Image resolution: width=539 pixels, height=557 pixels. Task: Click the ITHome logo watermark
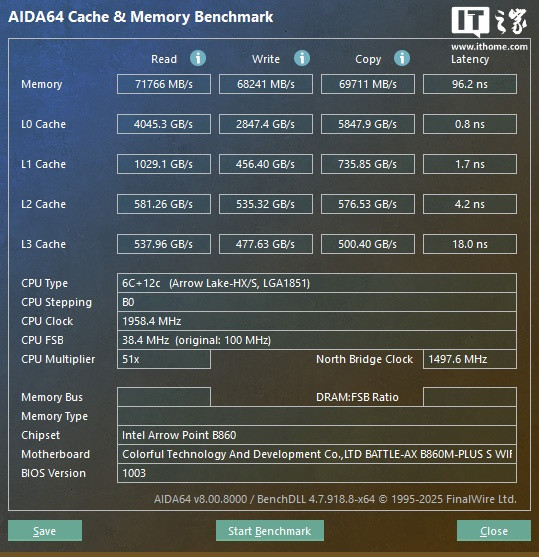(489, 21)
